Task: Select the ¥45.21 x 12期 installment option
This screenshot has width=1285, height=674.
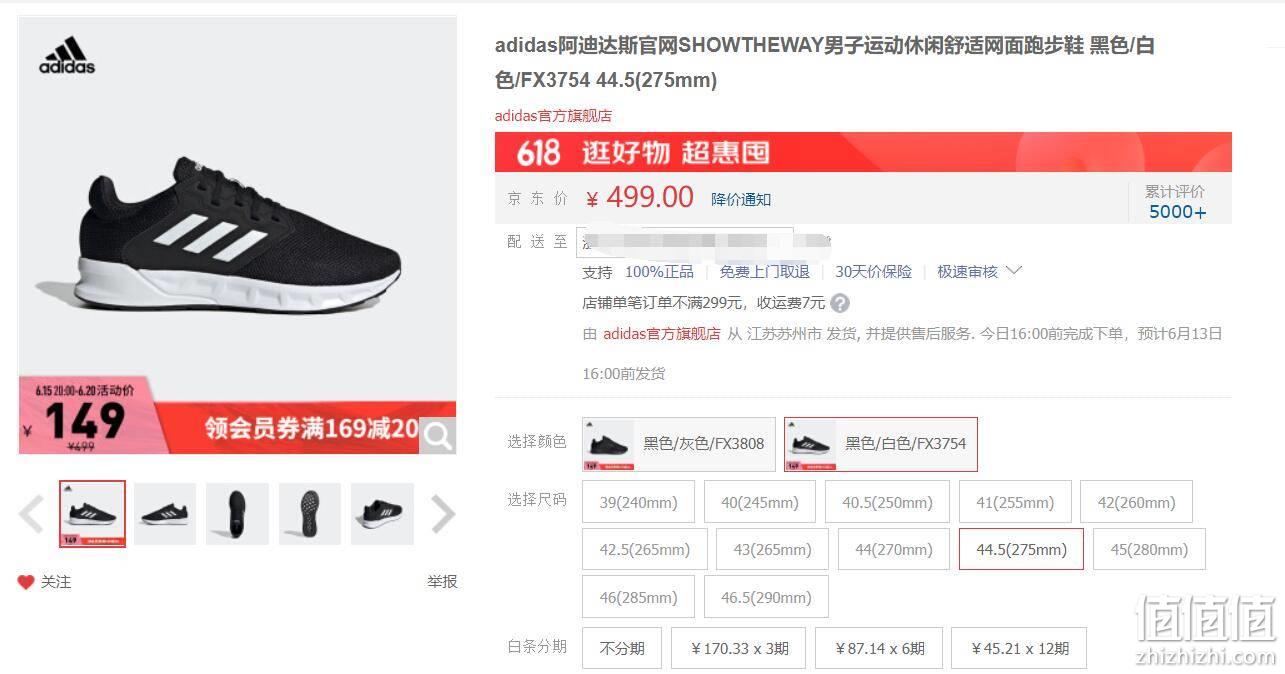Action: (1019, 648)
